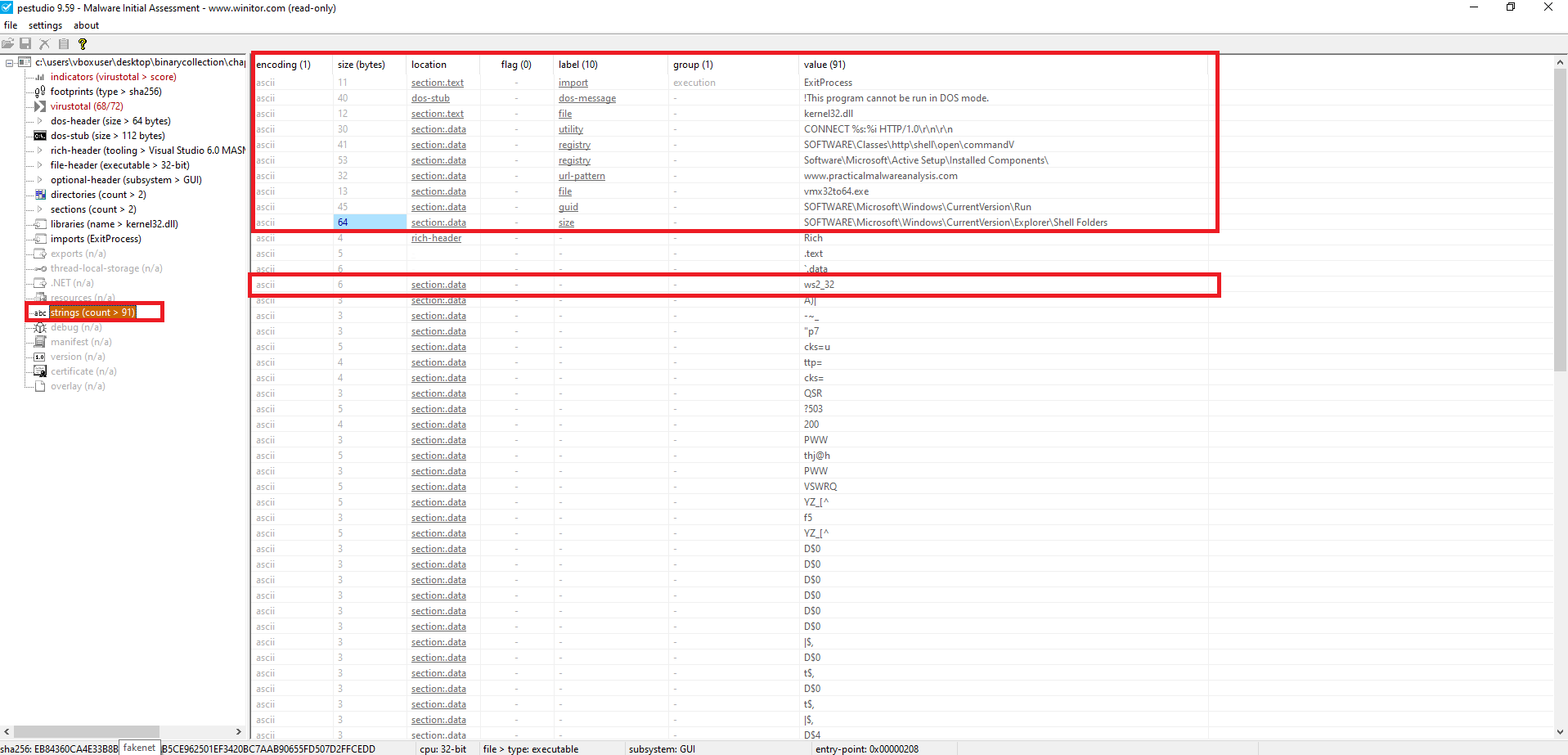Collapse the root file path node
The width and height of the screenshot is (1568, 755).
tap(9, 63)
